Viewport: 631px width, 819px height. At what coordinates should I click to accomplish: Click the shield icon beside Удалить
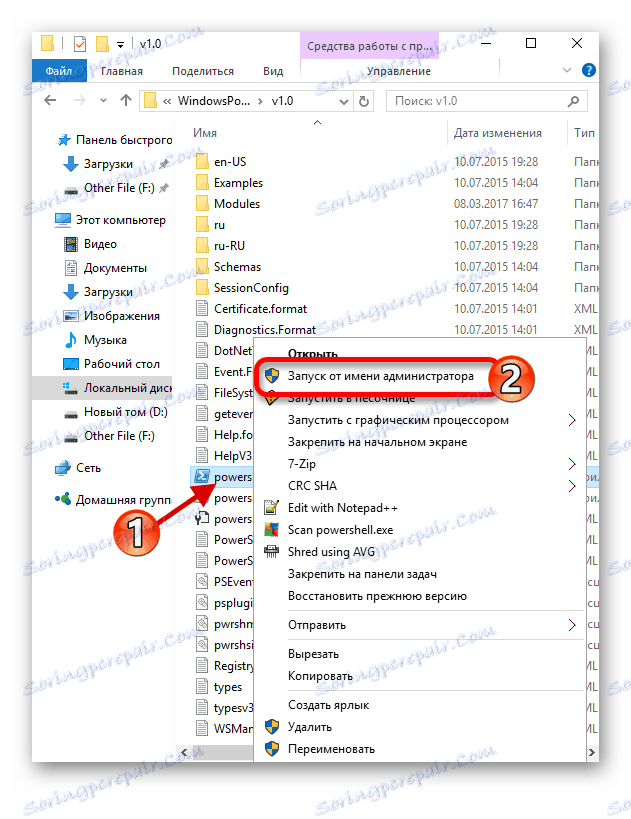tap(272, 727)
